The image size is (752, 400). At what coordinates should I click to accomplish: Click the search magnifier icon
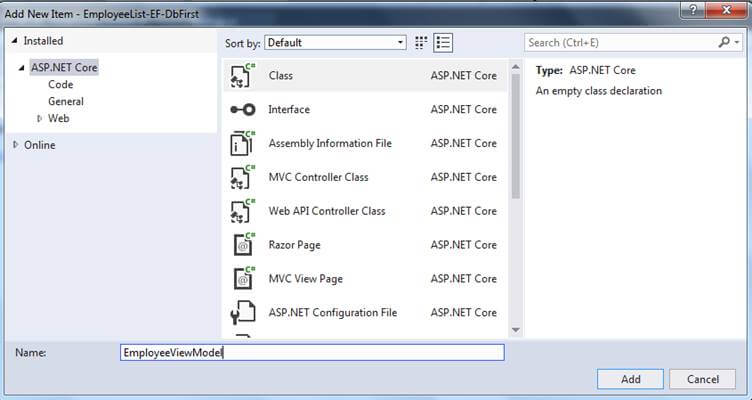click(724, 42)
